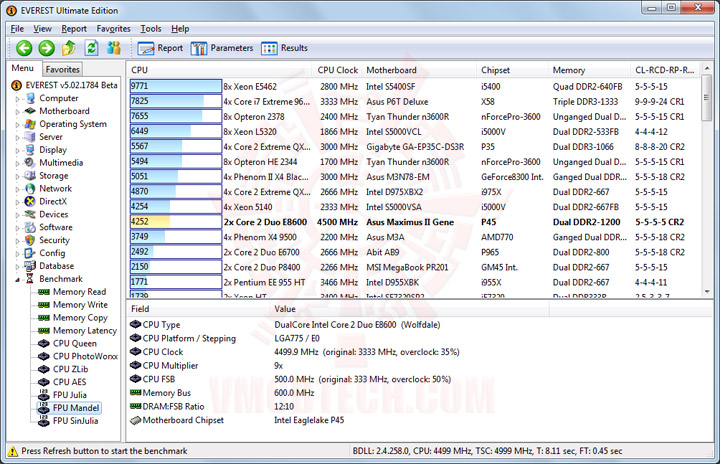Image resolution: width=720 pixels, height=464 pixels.
Task: Expand the Operating System node
Action: pyautogui.click(x=17, y=124)
